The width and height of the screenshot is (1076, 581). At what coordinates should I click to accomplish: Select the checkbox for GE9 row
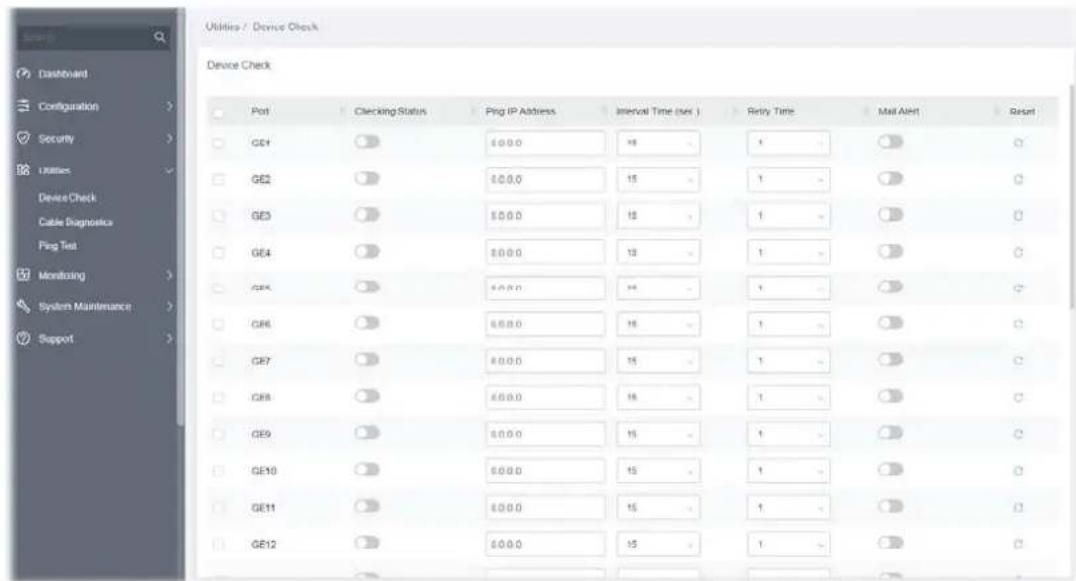[x=218, y=434]
